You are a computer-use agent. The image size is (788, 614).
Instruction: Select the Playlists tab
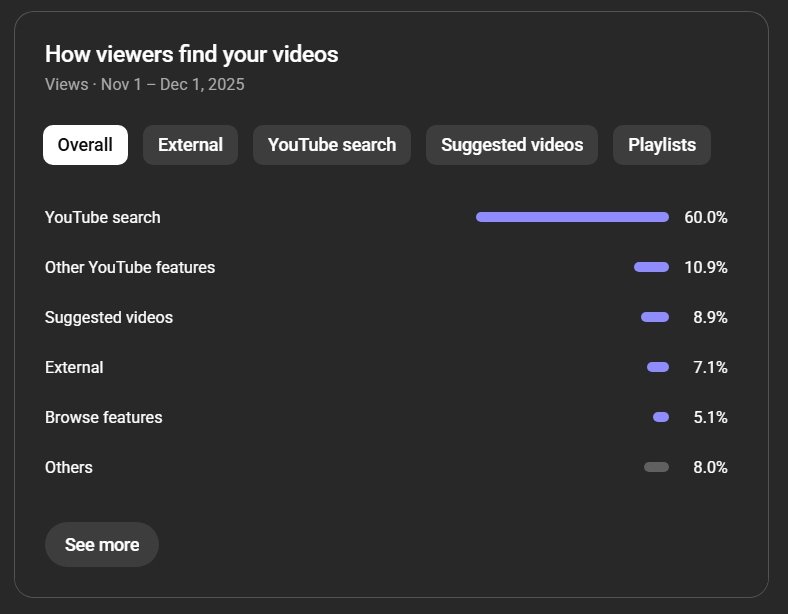[662, 145]
